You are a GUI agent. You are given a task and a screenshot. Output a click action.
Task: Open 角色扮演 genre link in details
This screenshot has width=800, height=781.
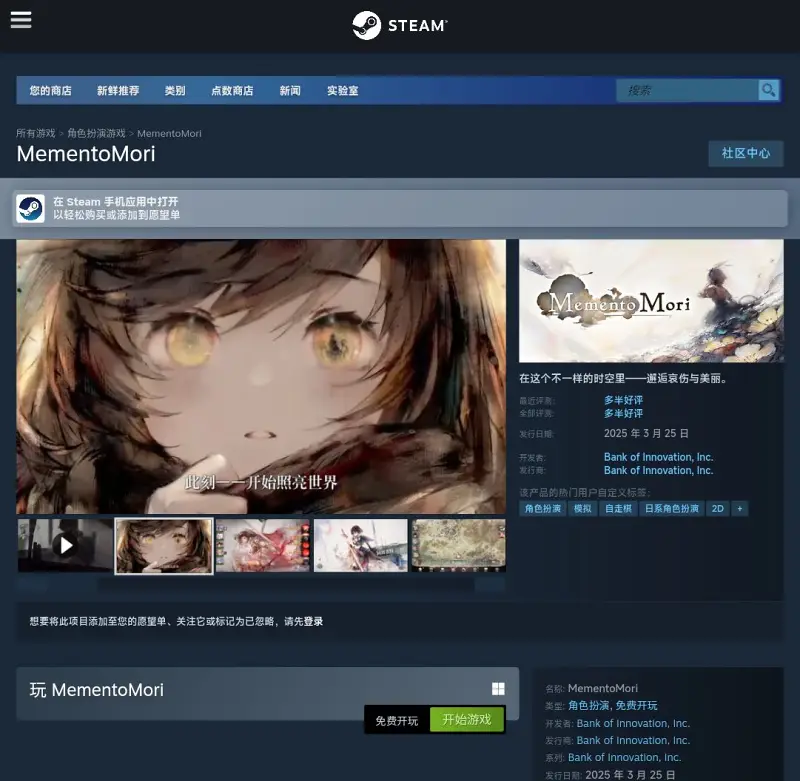point(589,706)
